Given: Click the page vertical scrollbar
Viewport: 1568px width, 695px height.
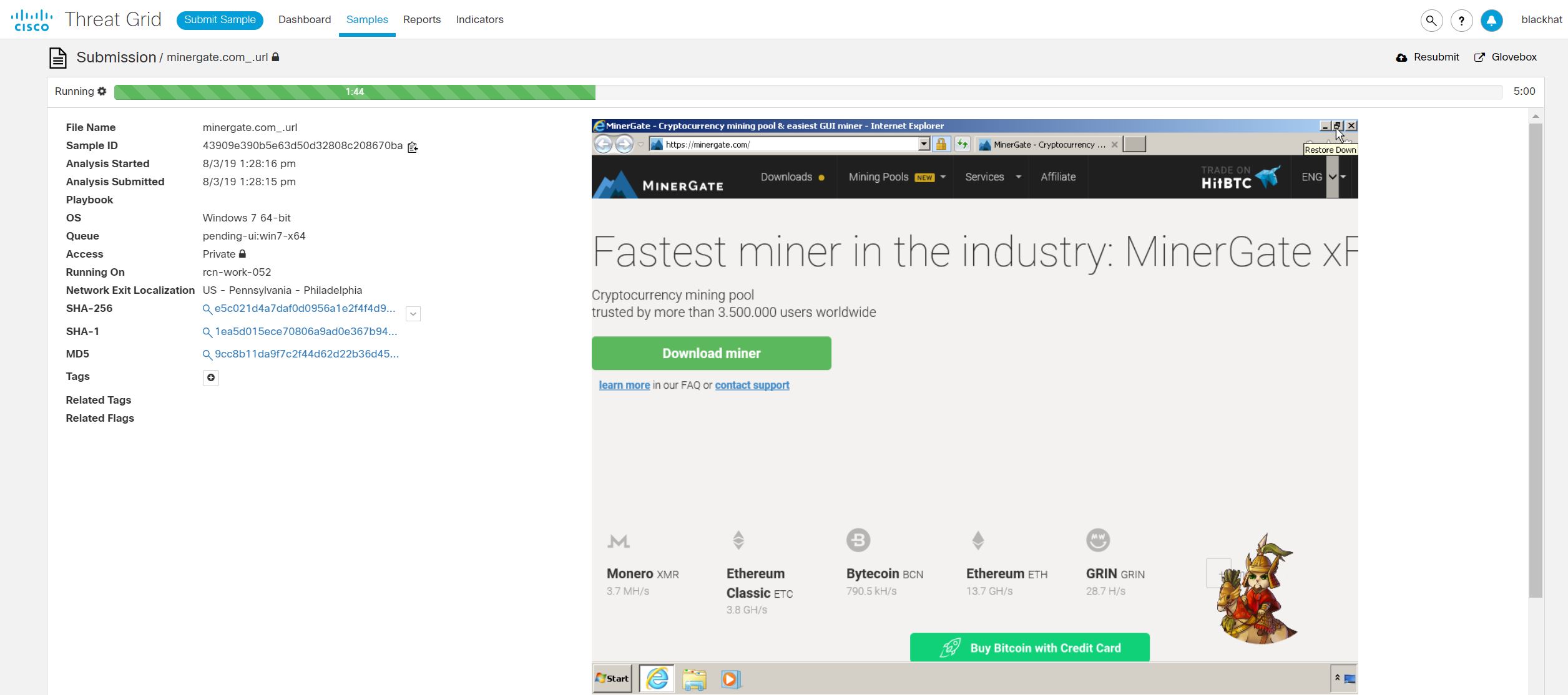Looking at the screenshot, I should (1536, 359).
